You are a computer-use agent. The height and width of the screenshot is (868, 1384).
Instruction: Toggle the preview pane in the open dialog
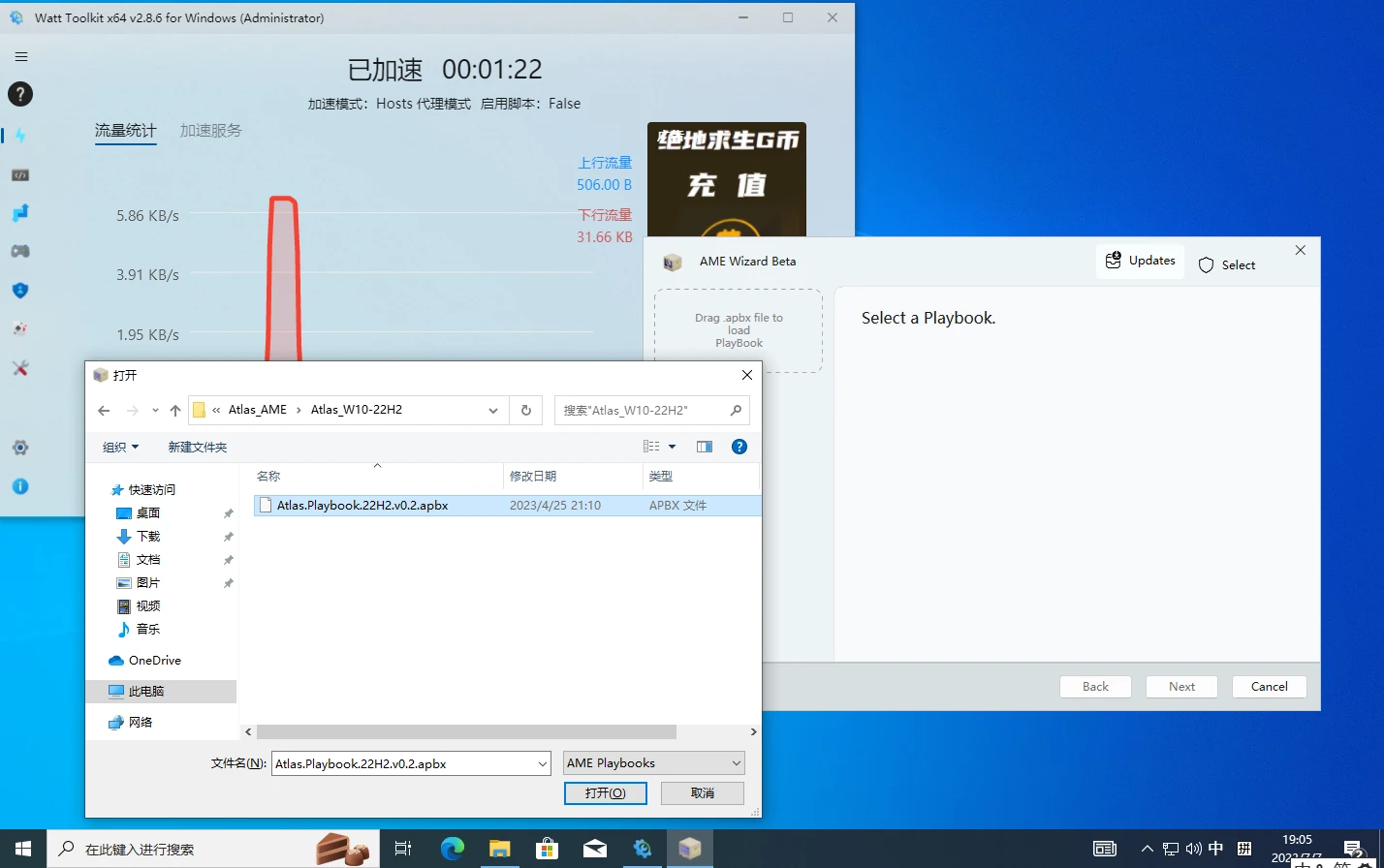tap(705, 447)
